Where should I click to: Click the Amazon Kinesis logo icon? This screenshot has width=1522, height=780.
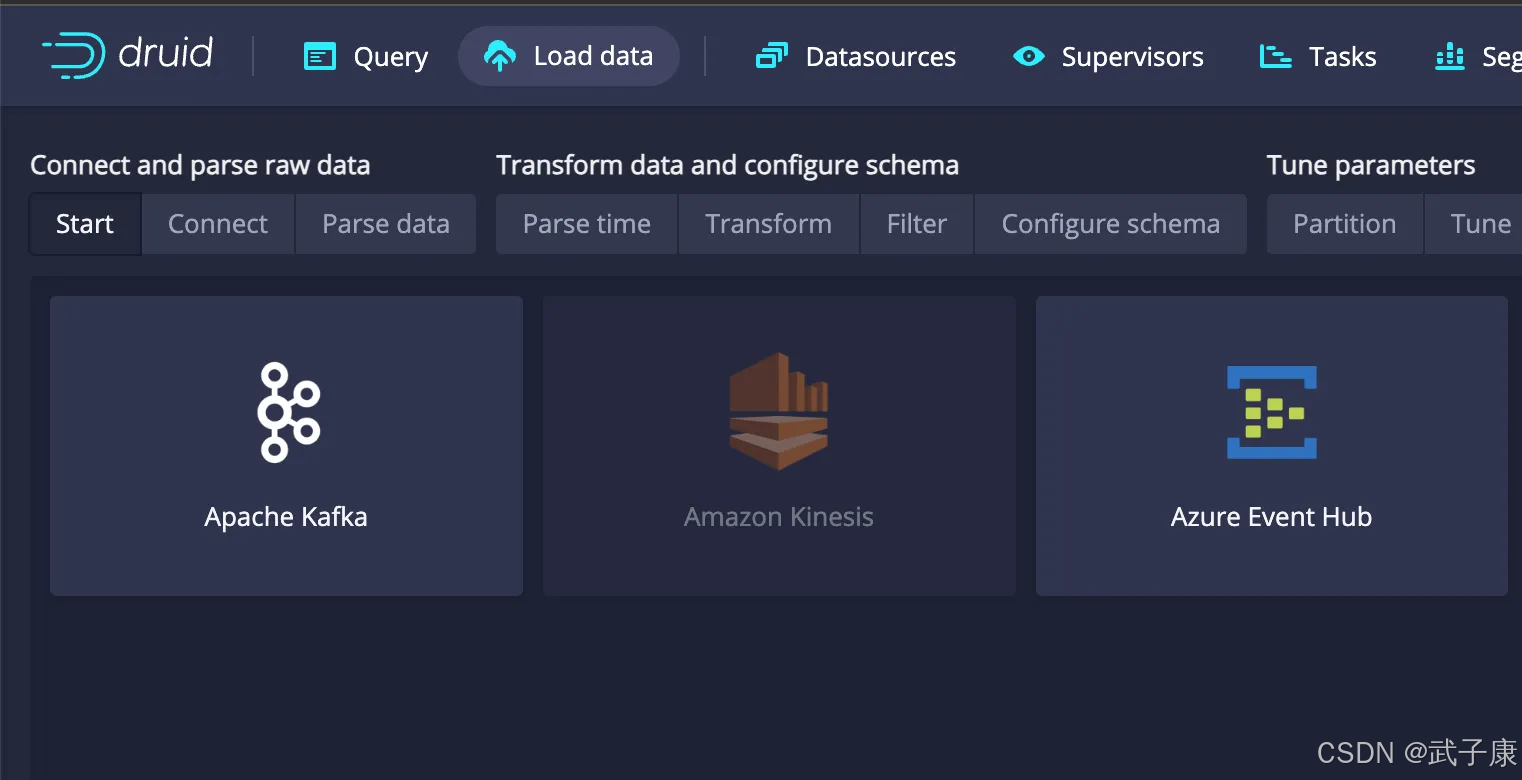coord(779,411)
